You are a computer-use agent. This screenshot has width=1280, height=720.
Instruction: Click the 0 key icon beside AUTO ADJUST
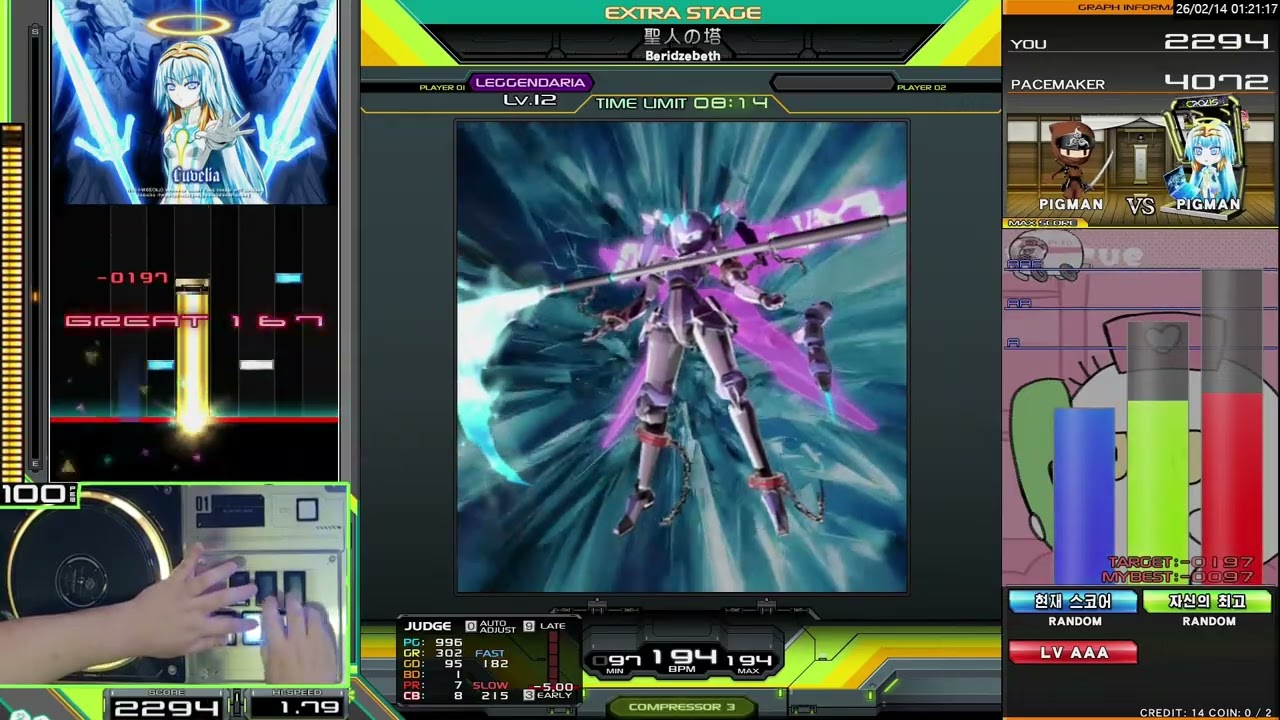[x=471, y=627]
